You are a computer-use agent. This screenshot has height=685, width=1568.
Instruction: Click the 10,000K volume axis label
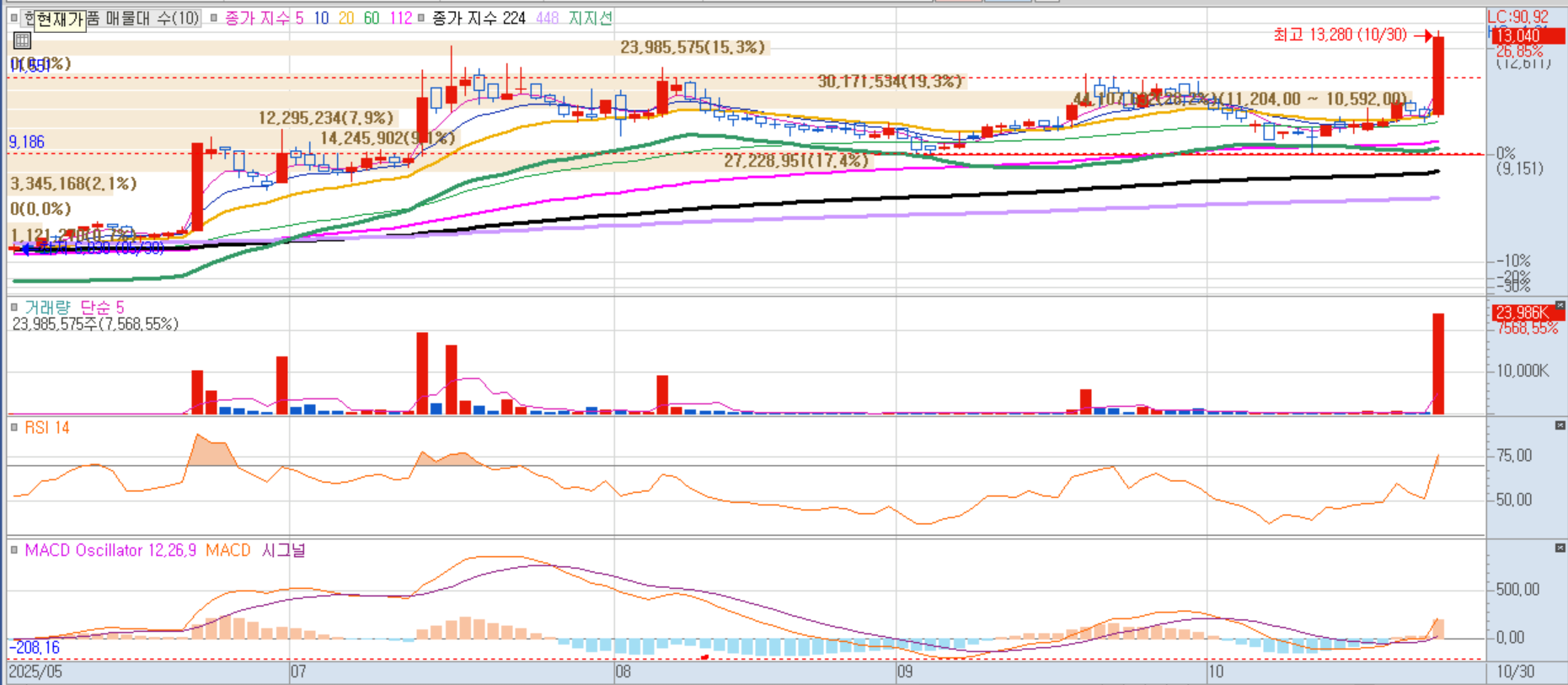1523,371
